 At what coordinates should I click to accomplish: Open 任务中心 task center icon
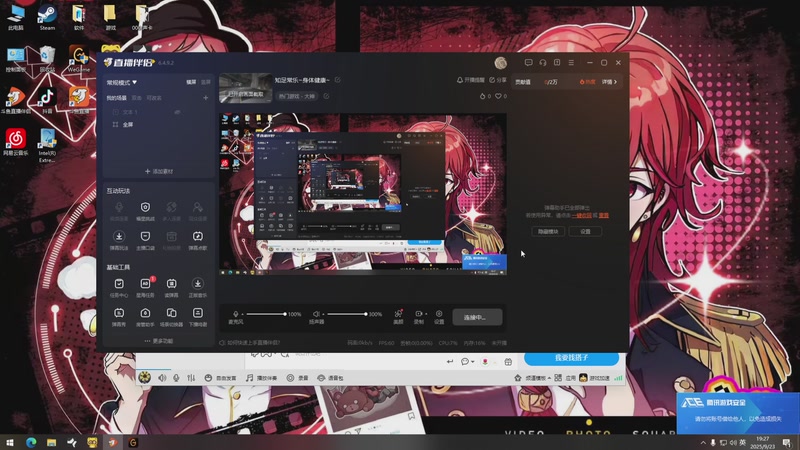(x=118, y=287)
